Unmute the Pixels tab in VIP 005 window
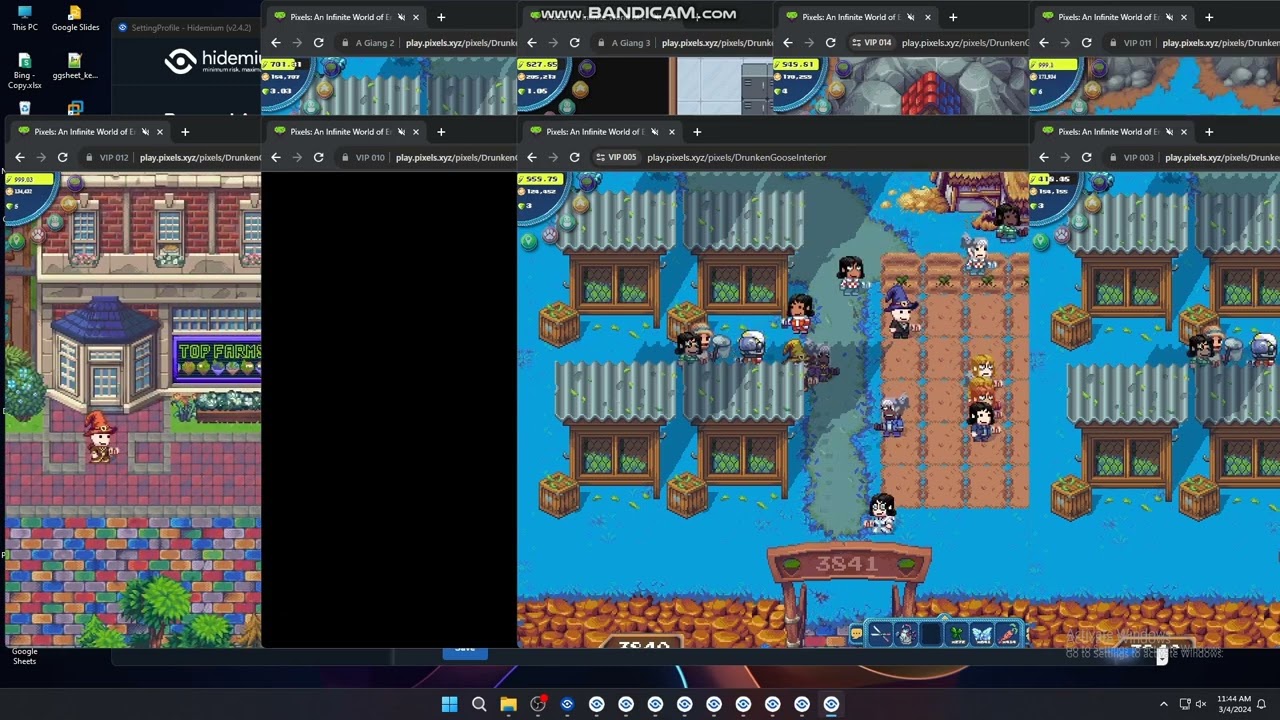1280x720 pixels. pyautogui.click(x=656, y=131)
